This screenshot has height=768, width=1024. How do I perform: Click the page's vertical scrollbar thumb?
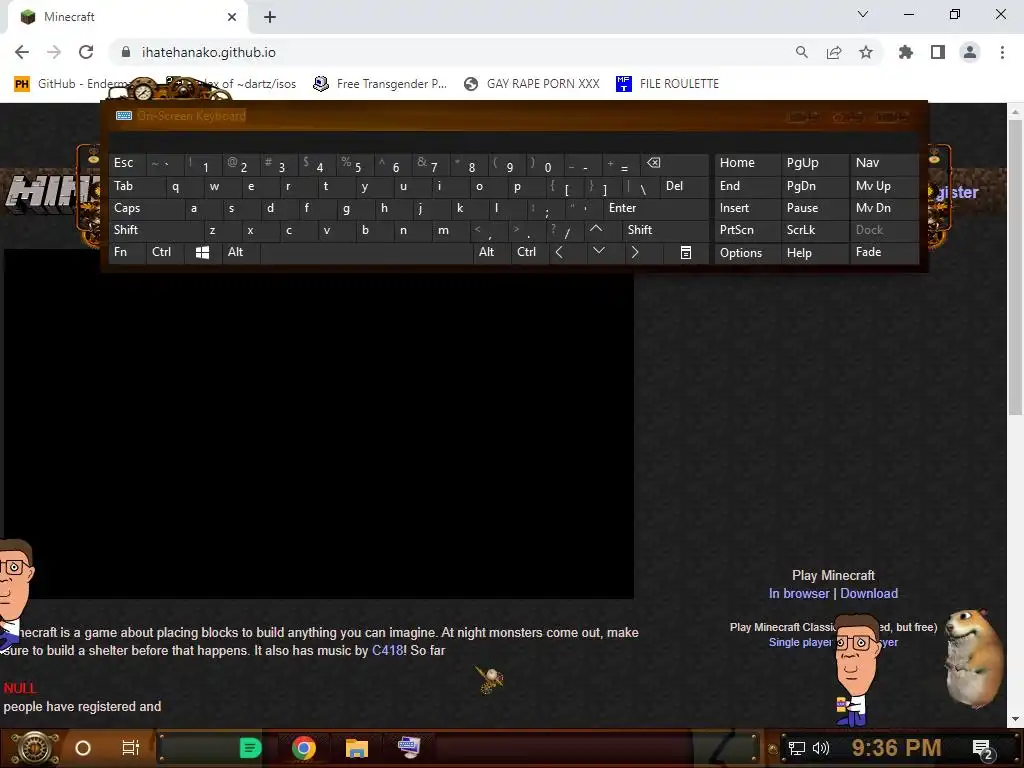point(1015,266)
